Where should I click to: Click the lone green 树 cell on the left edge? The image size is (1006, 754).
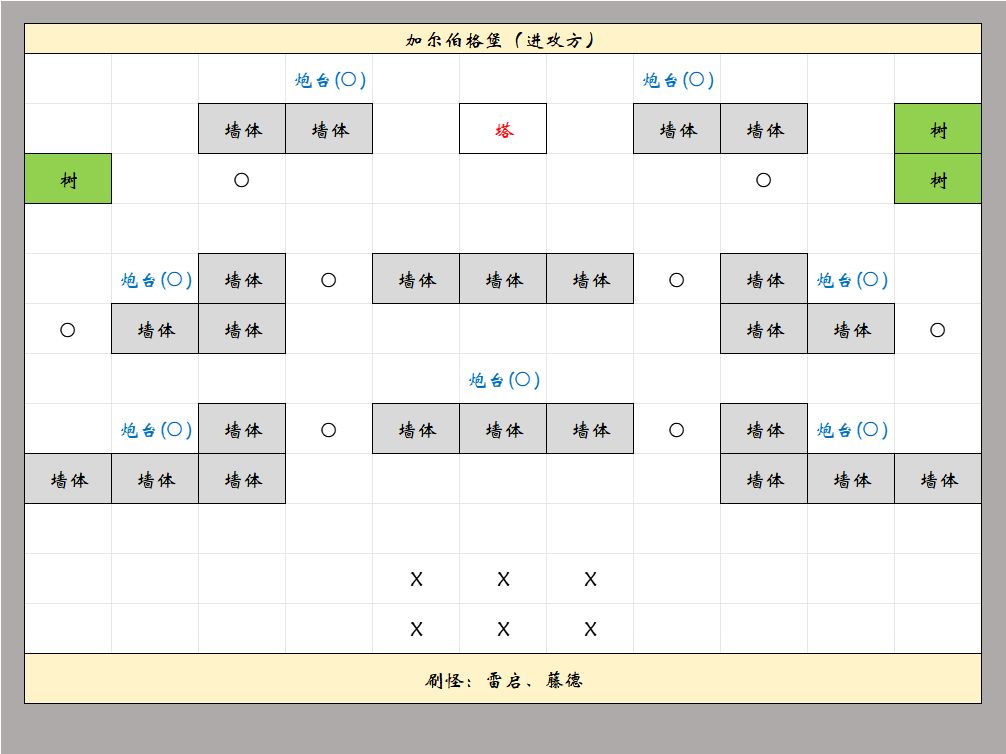click(x=68, y=179)
